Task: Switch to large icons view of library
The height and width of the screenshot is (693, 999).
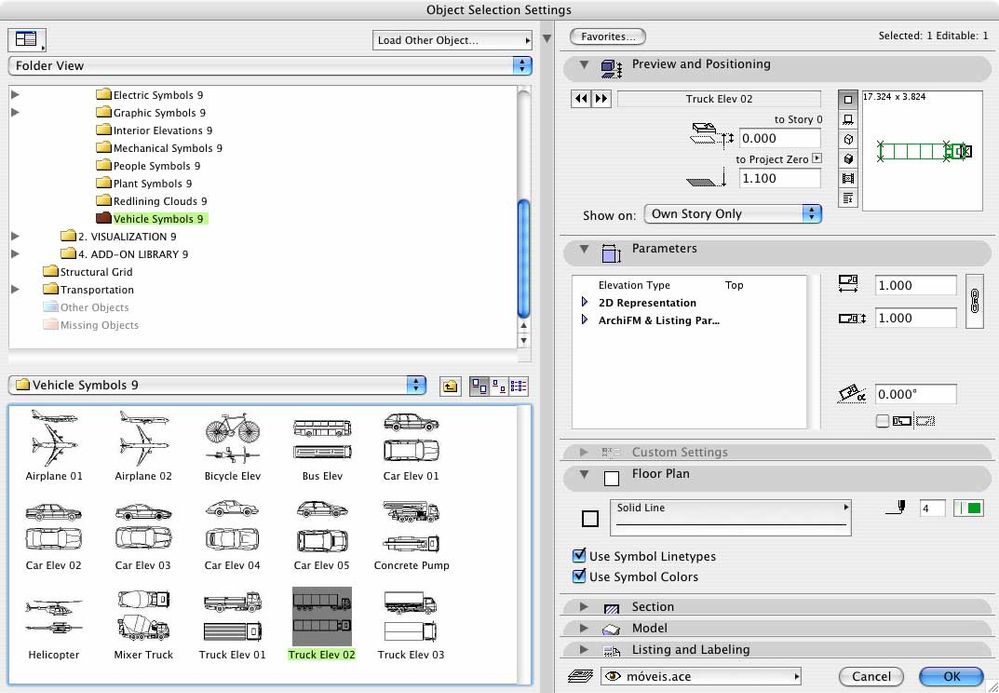Action: click(x=479, y=386)
